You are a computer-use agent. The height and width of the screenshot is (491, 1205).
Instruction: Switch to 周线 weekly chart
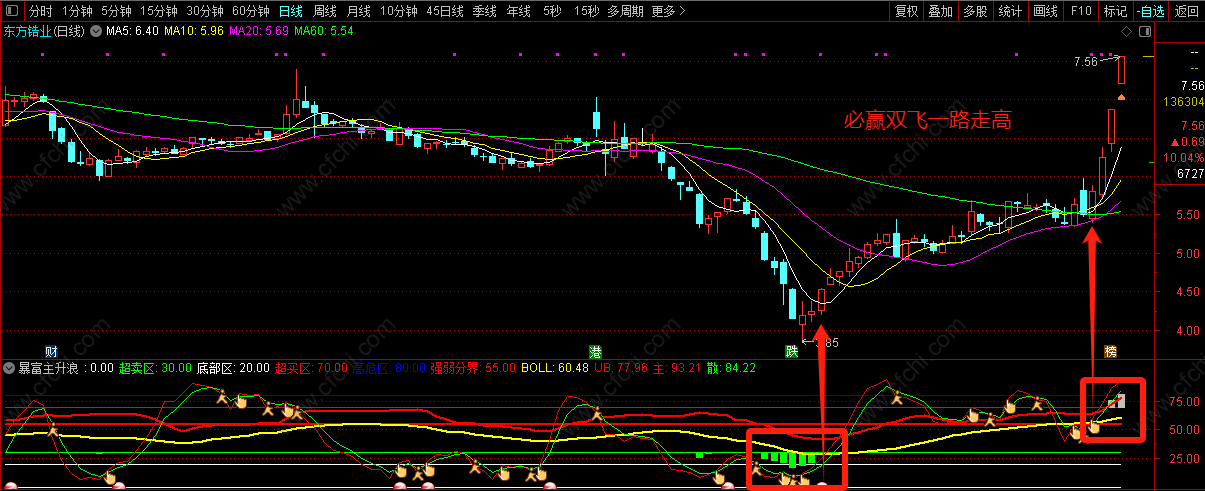click(x=324, y=12)
